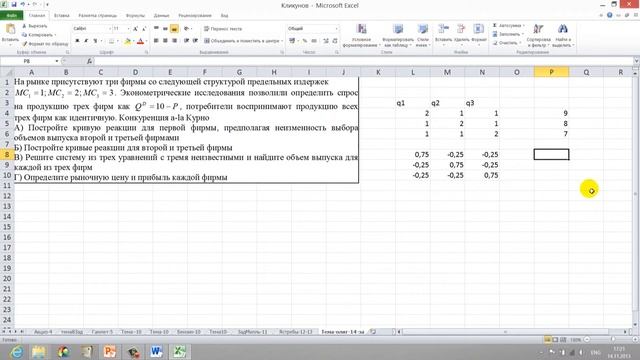Switch to View (Вид) ribbon tab

click(224, 16)
